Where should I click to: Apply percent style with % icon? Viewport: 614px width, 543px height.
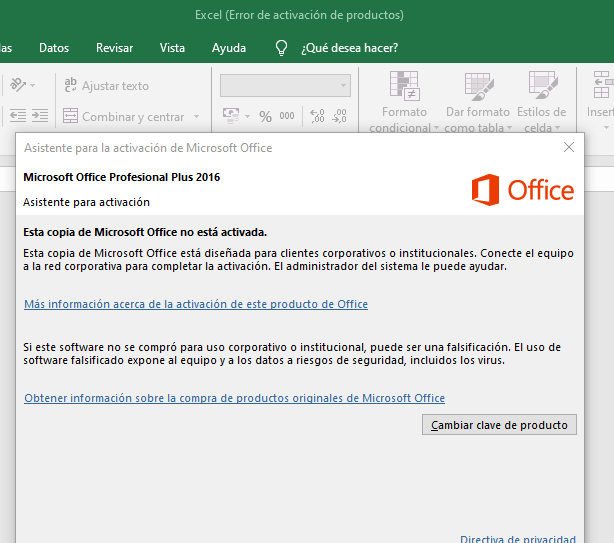pyautogui.click(x=265, y=116)
